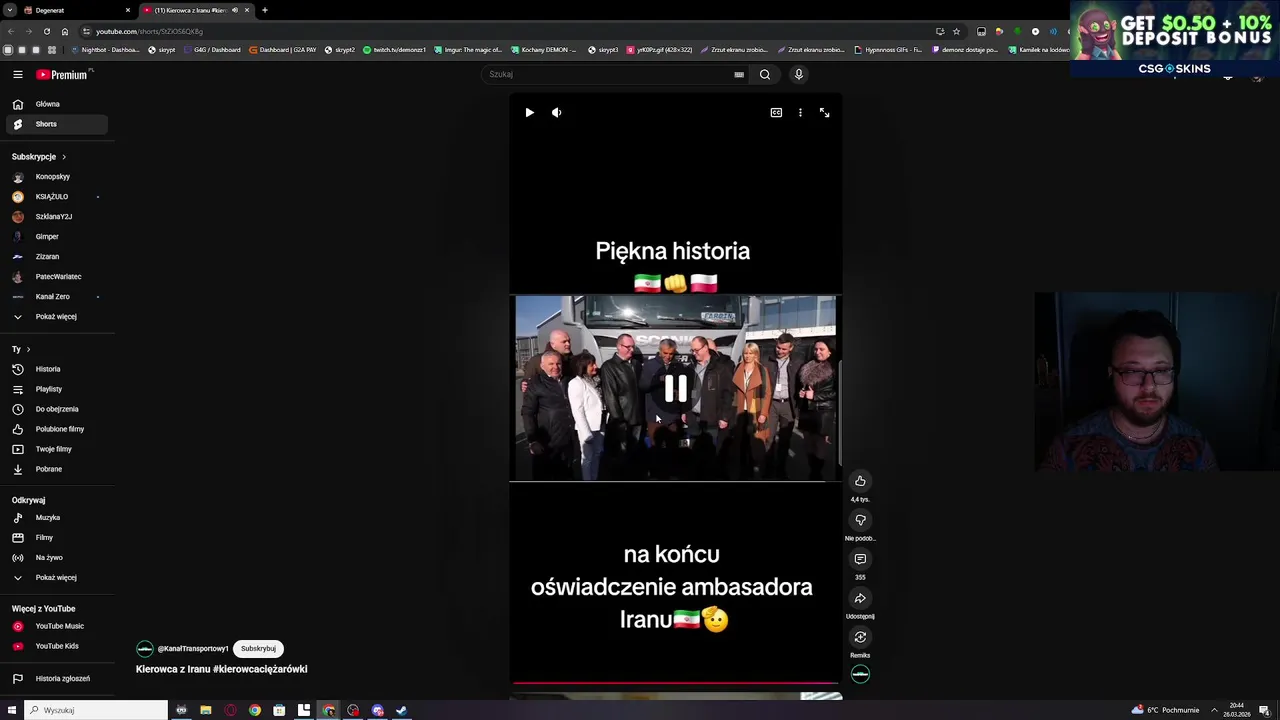1280x720 pixels.
Task: Open Twoje filmy in the sidebar
Action: coord(56,449)
